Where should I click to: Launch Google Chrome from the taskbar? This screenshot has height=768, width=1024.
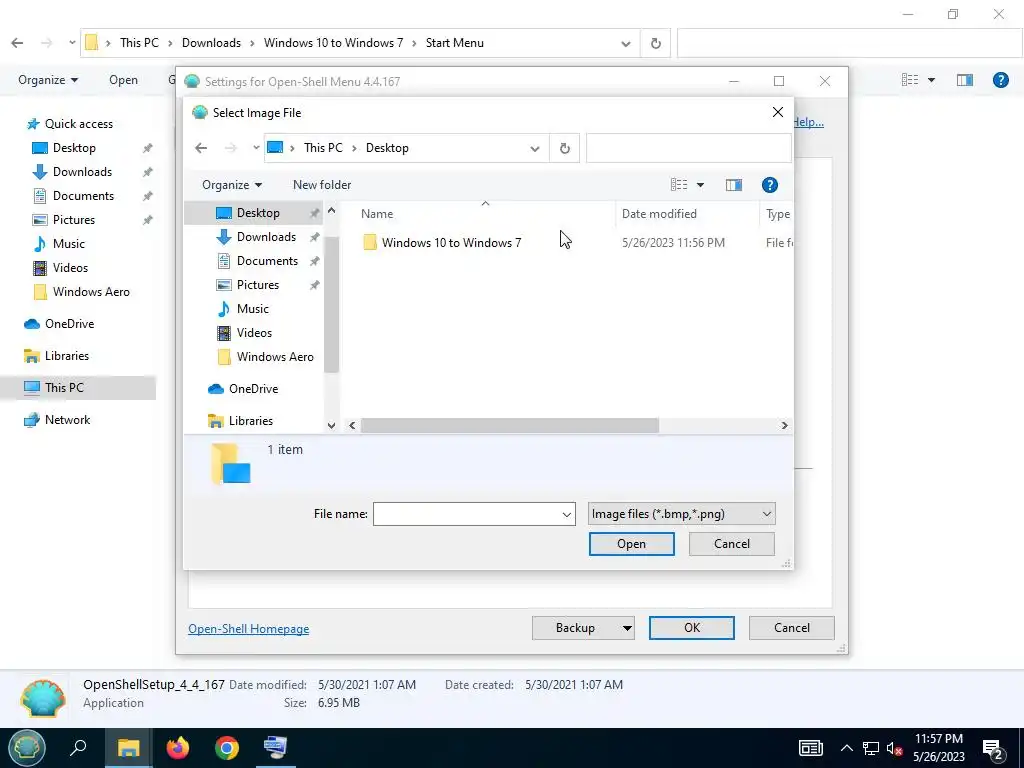tap(227, 748)
